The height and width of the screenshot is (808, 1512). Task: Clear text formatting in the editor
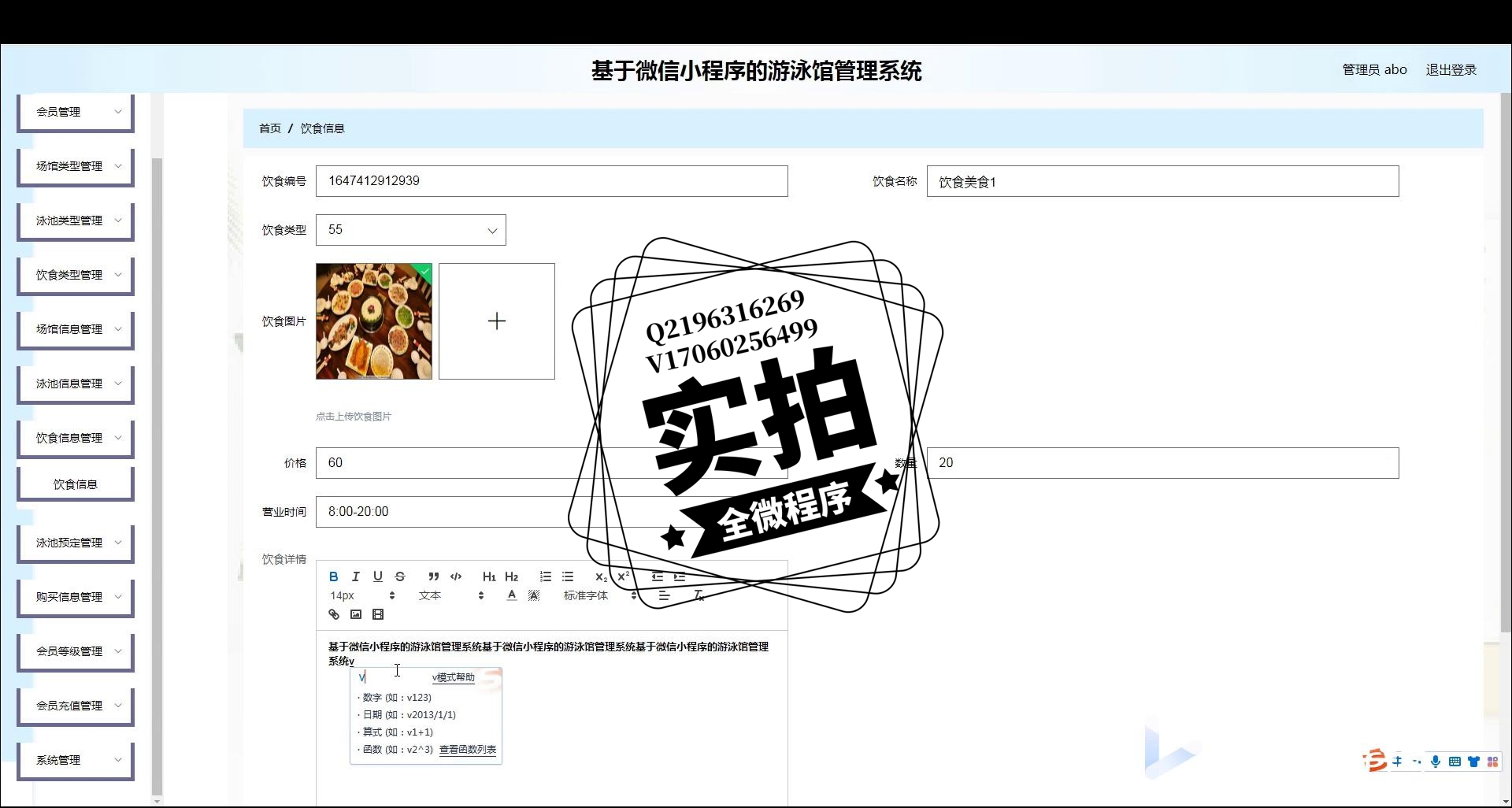(x=698, y=595)
